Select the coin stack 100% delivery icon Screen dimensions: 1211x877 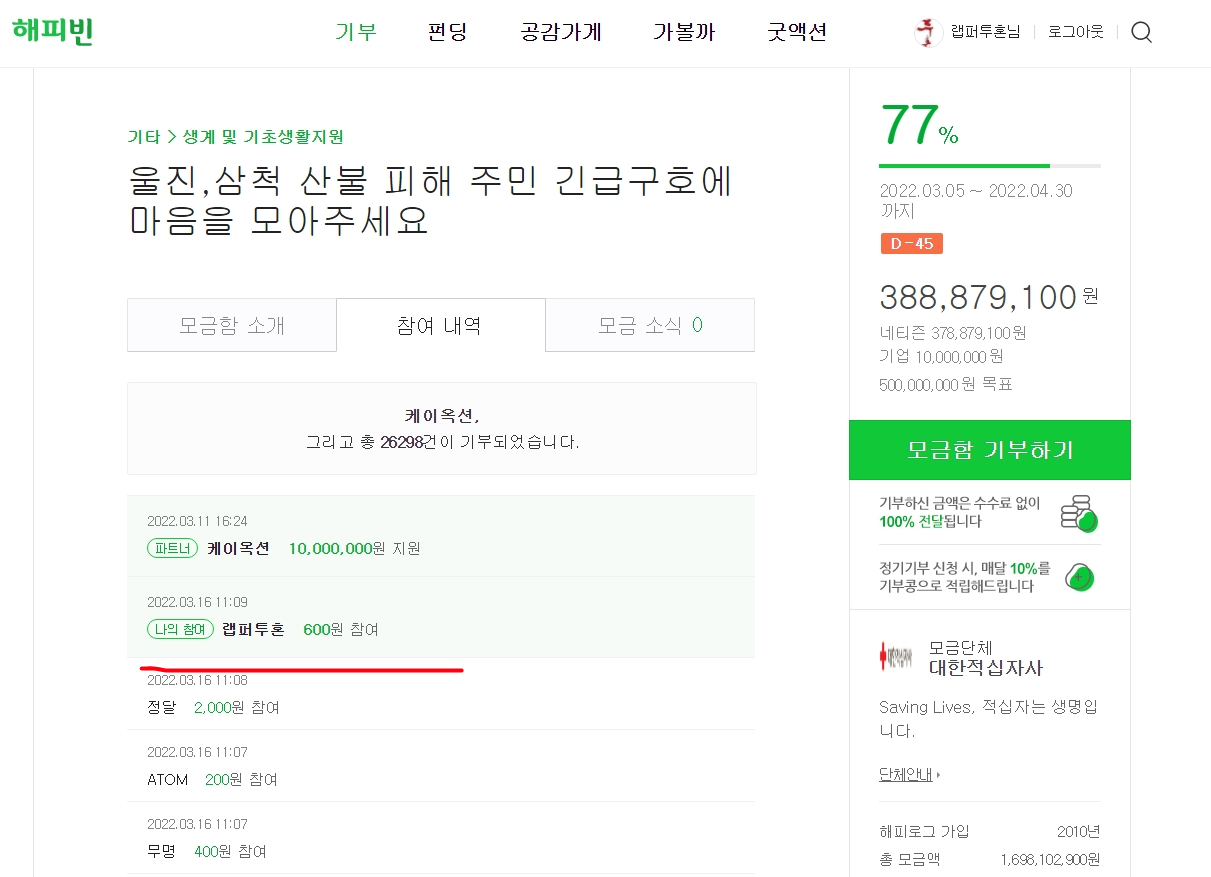(x=1079, y=513)
